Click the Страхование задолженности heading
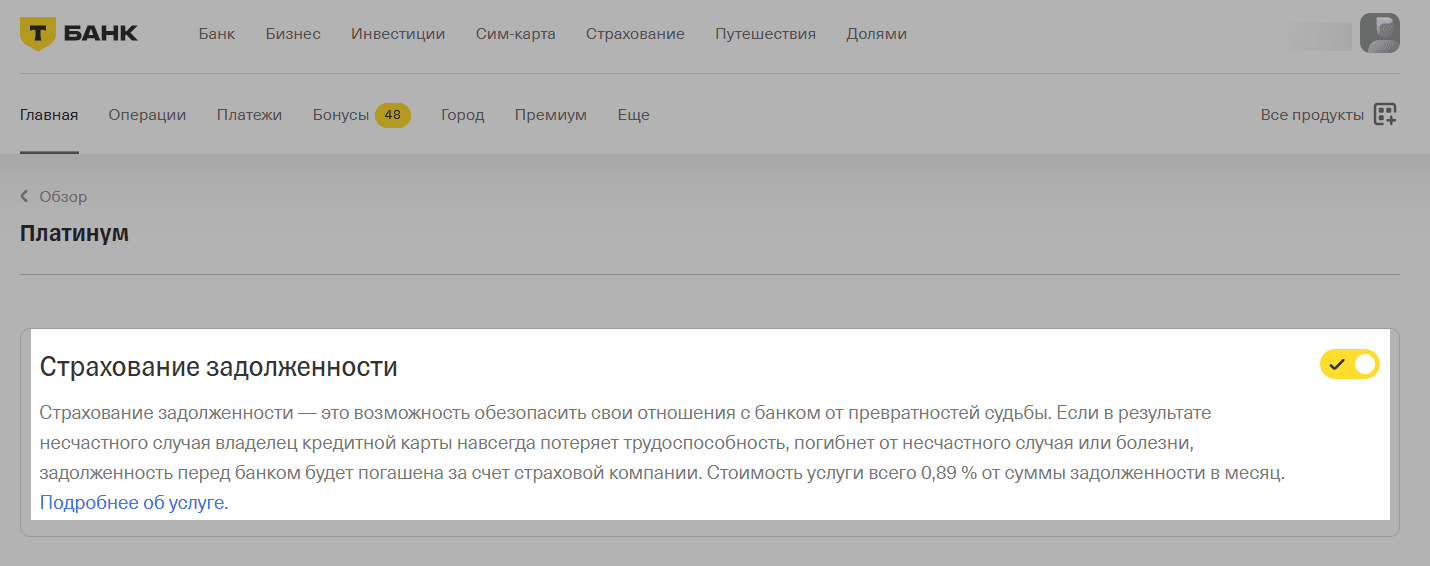1430x566 pixels. click(218, 367)
